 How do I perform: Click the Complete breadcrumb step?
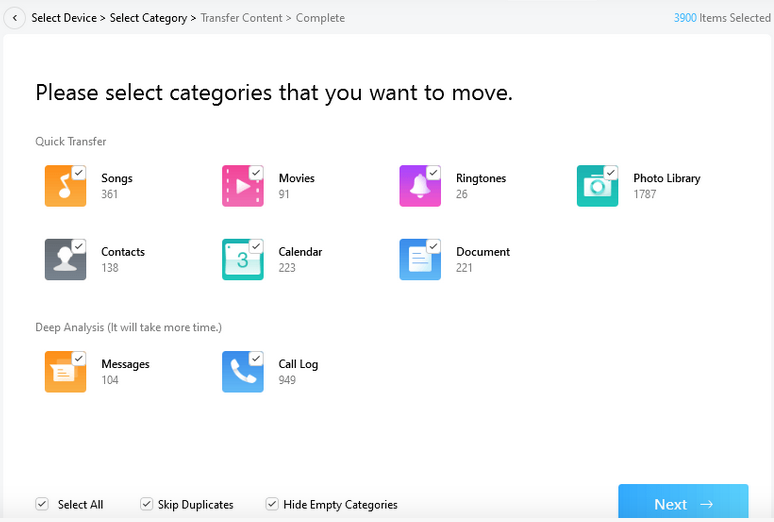320,18
